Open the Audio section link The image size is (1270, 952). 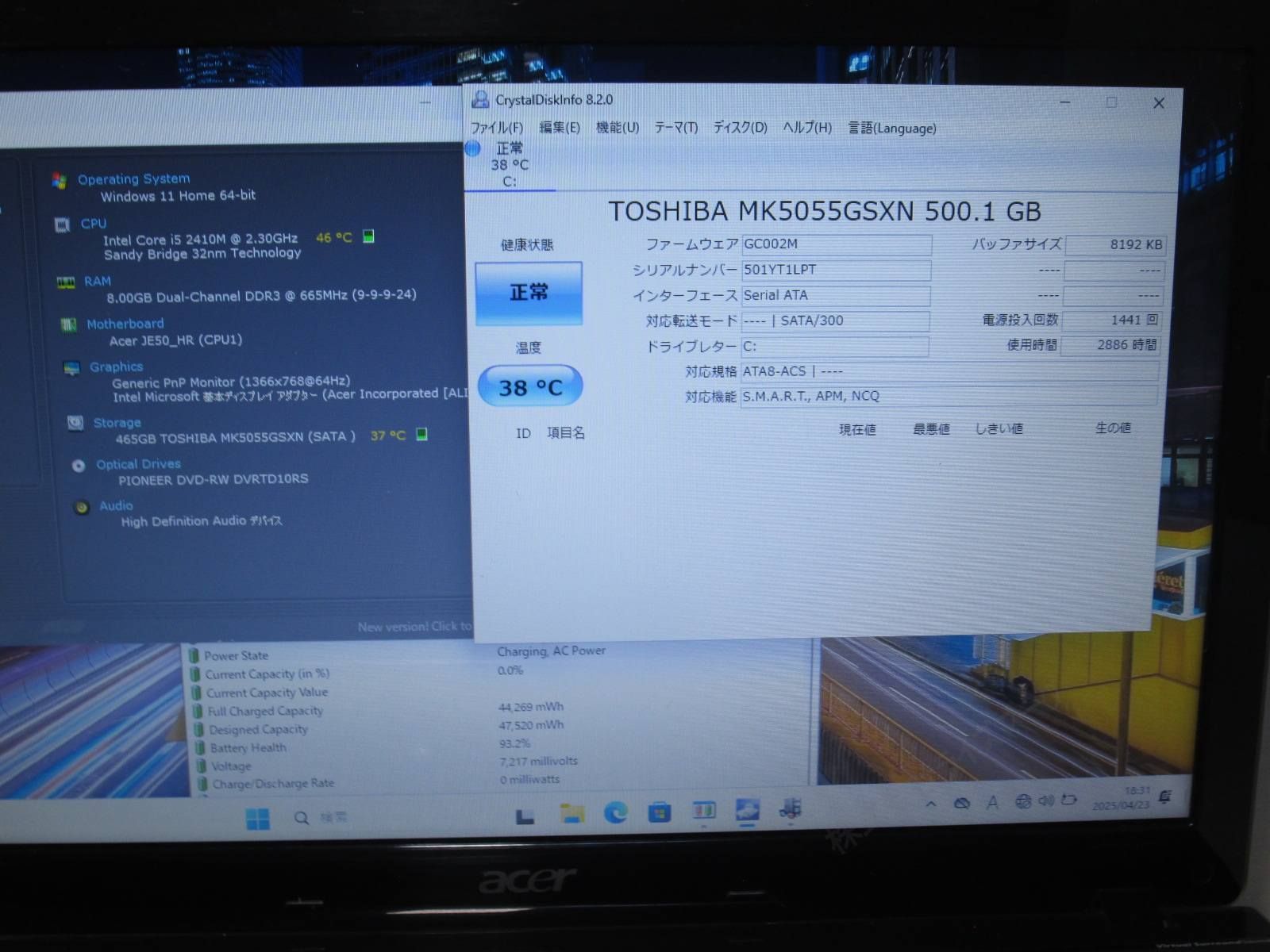pyautogui.click(x=116, y=506)
